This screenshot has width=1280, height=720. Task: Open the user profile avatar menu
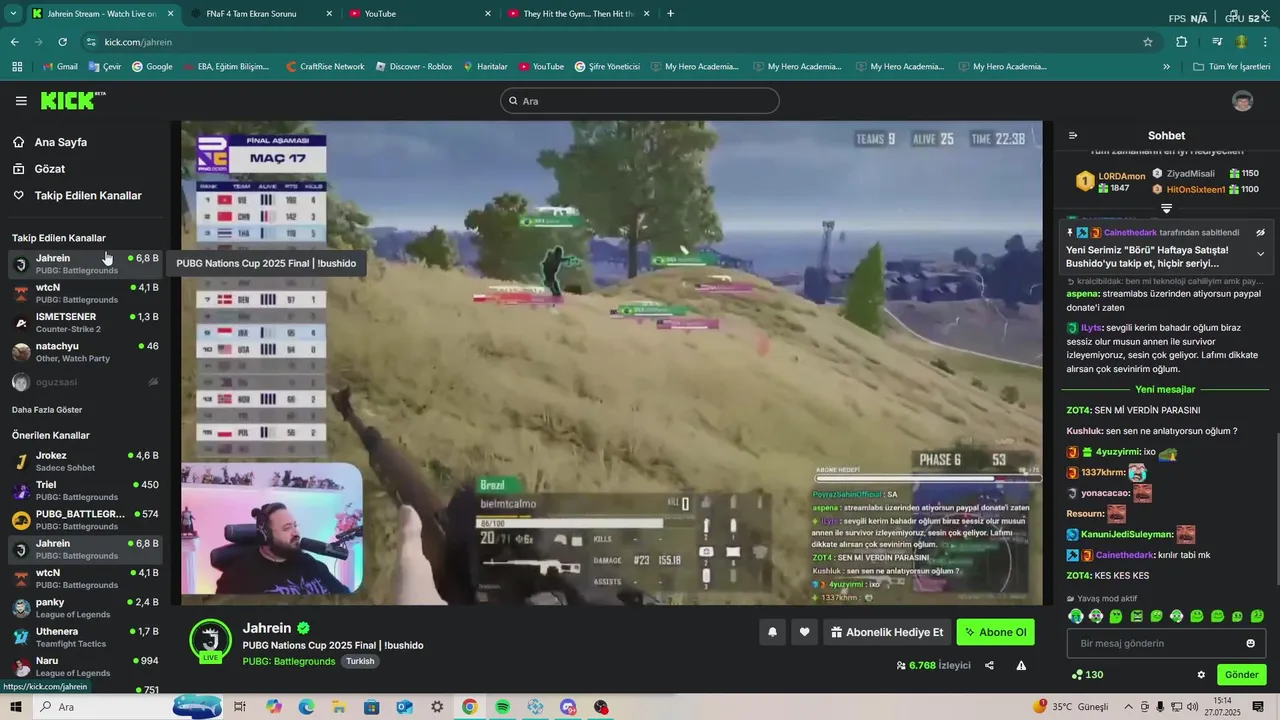[1242, 101]
